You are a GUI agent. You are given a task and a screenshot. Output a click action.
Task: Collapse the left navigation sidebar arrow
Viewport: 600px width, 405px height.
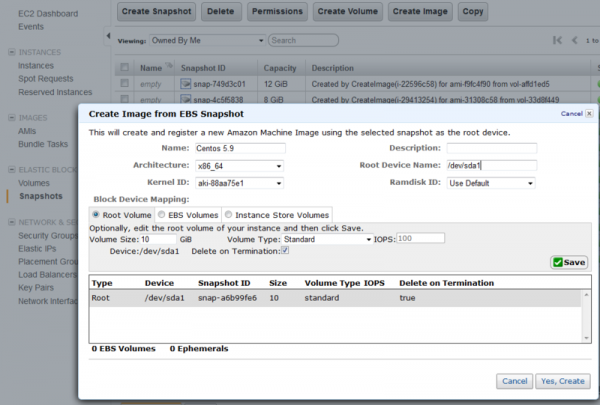[x=108, y=38]
